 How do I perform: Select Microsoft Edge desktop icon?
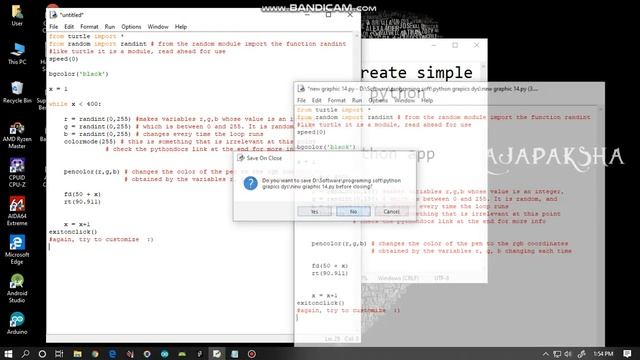[x=17, y=249]
